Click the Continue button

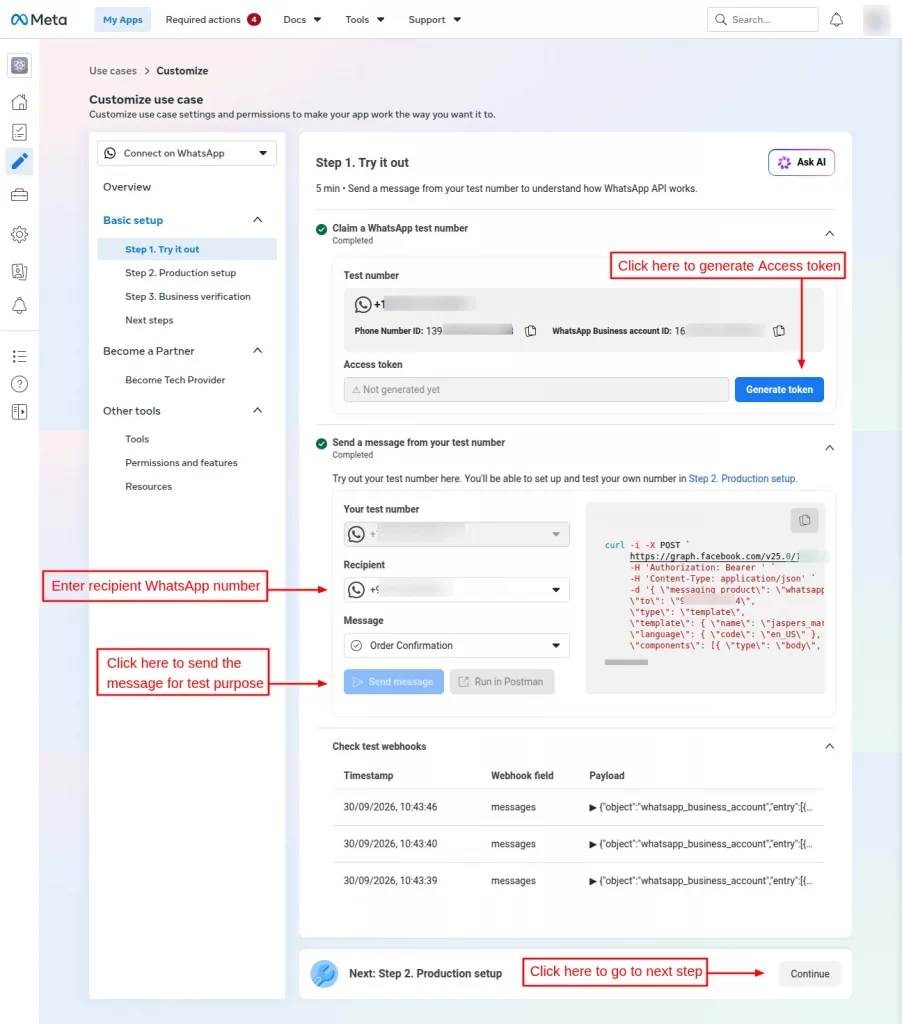click(x=809, y=974)
